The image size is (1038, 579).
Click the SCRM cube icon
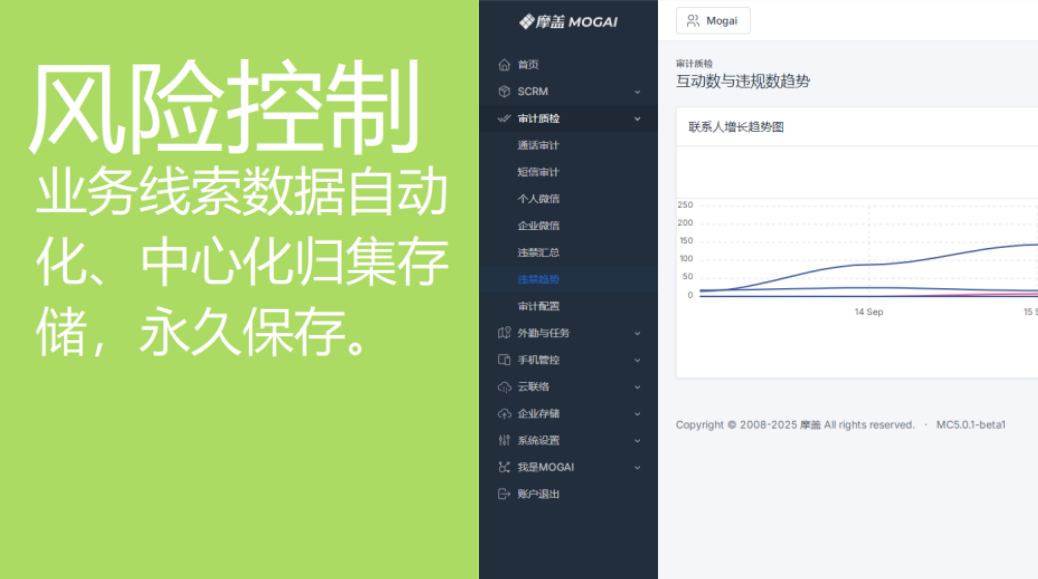click(504, 92)
